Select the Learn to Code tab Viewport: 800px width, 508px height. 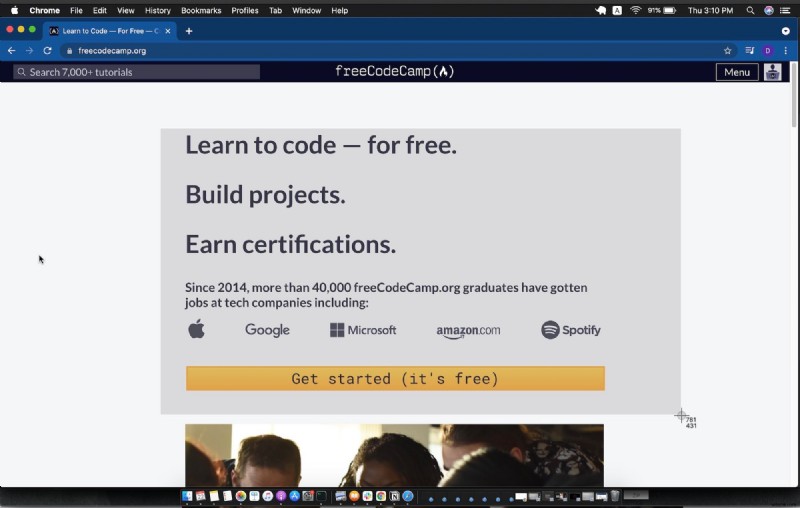coord(110,31)
